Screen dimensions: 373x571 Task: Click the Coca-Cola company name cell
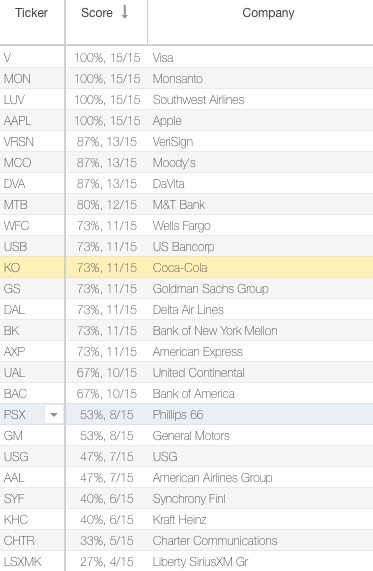pyautogui.click(x=260, y=268)
